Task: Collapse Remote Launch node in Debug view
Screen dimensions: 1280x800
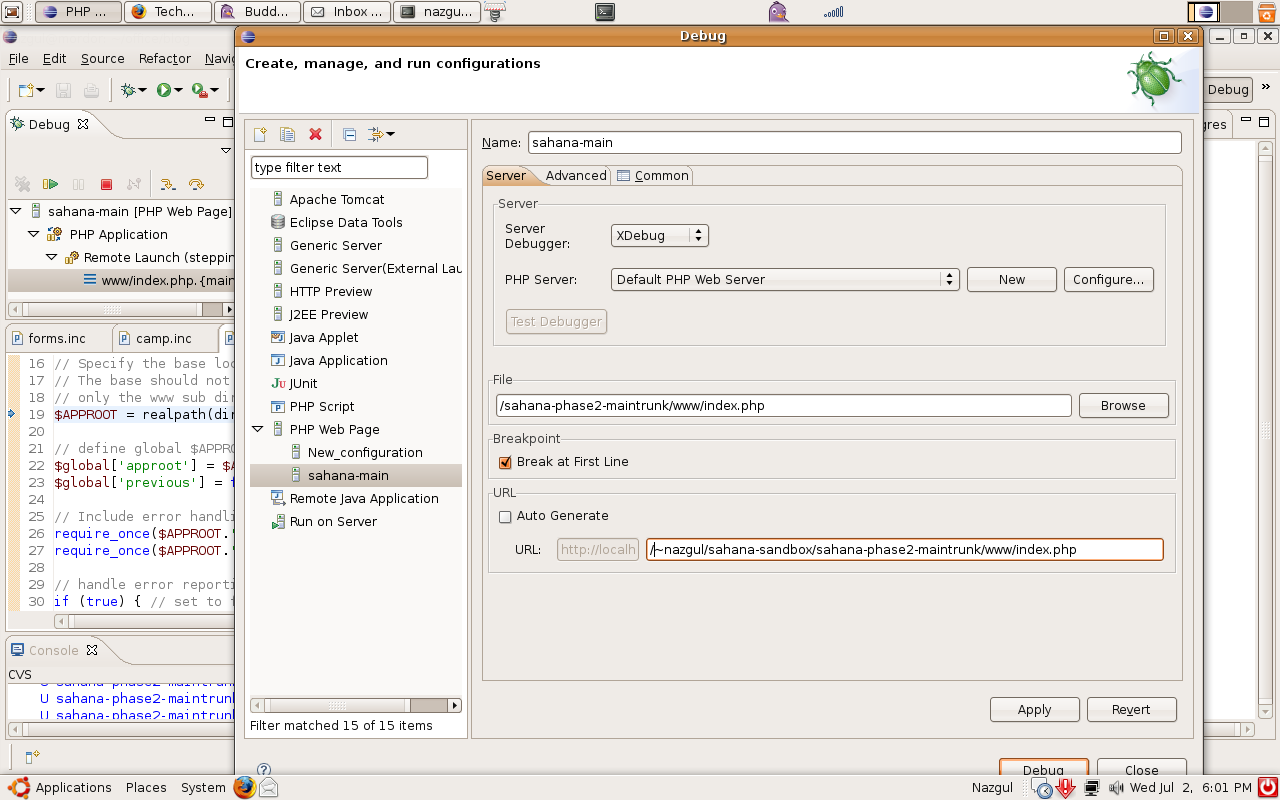Action: pos(52,257)
